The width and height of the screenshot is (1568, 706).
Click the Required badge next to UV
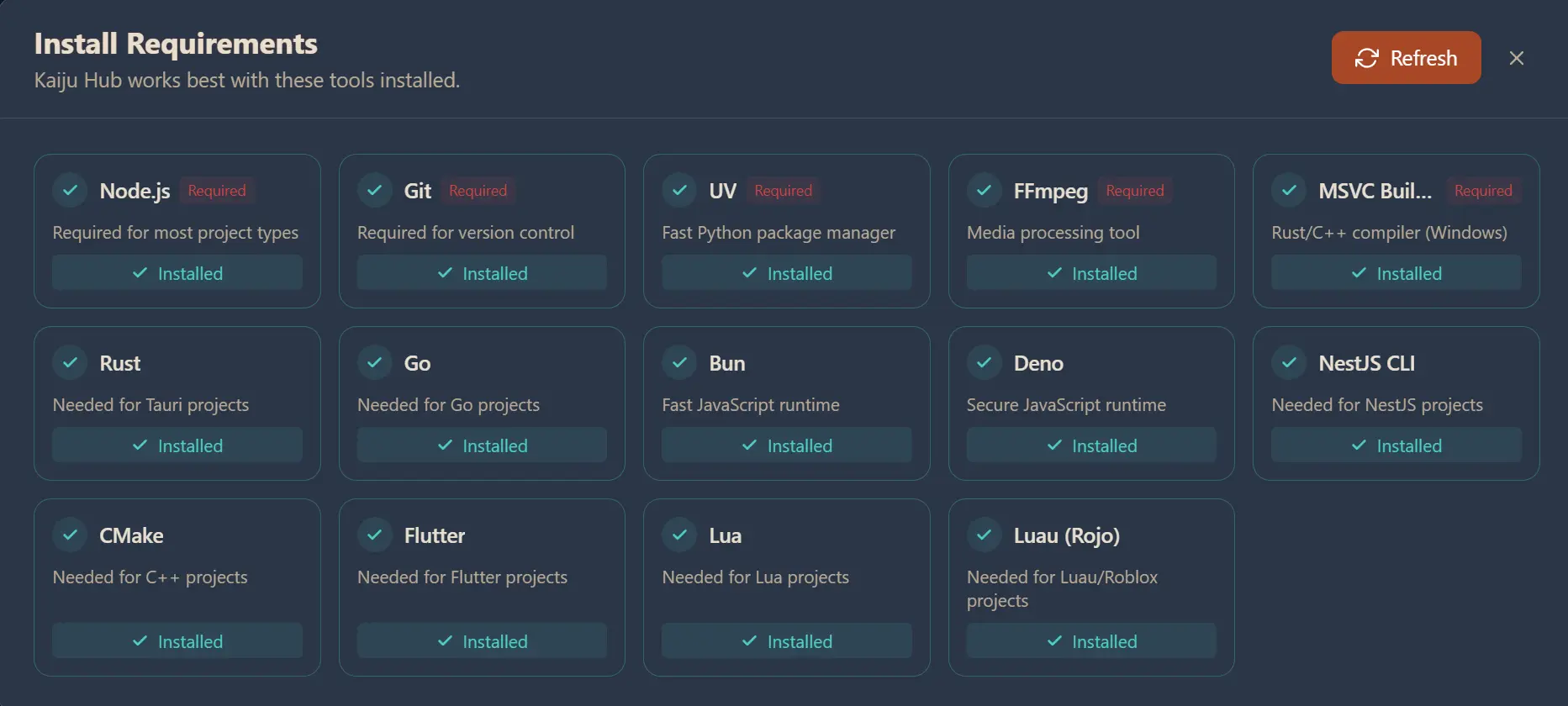click(784, 191)
